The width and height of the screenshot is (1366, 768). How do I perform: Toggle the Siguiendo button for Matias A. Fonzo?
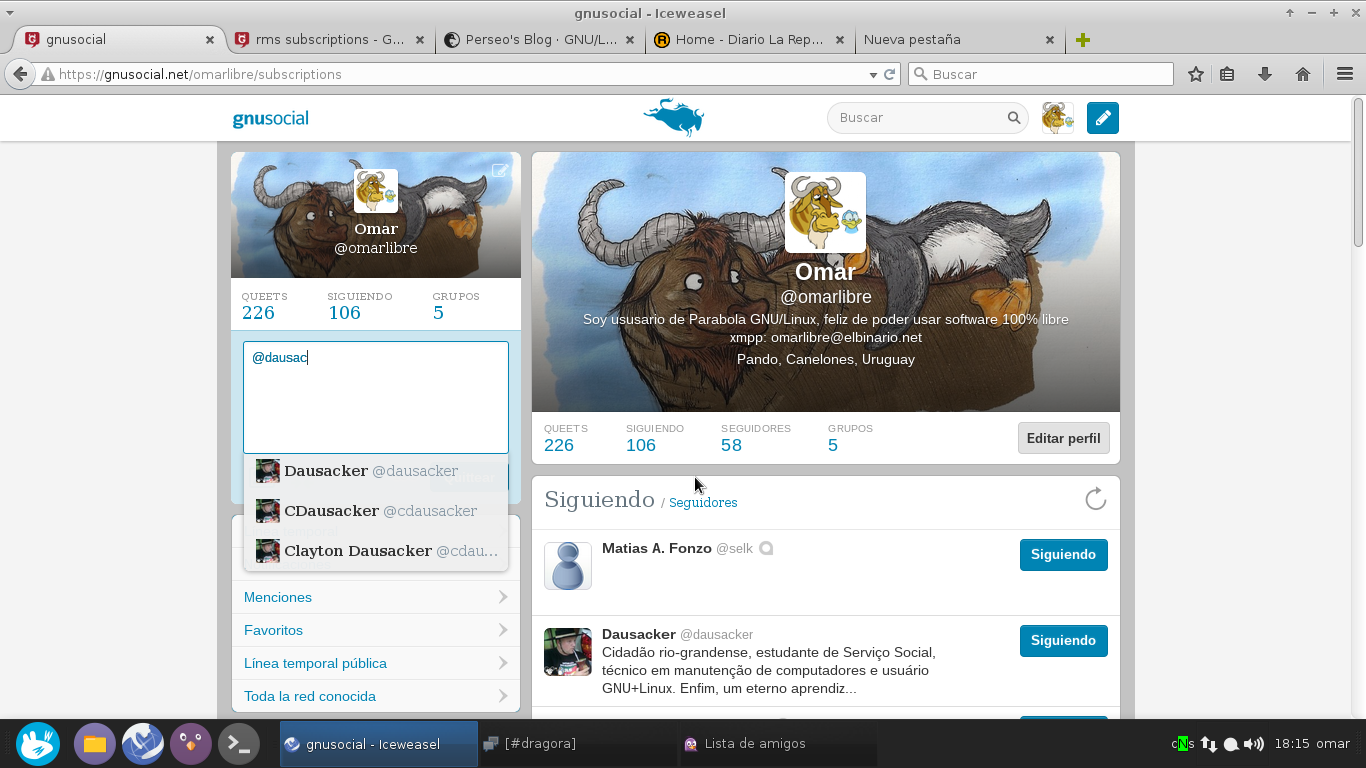click(x=1063, y=555)
